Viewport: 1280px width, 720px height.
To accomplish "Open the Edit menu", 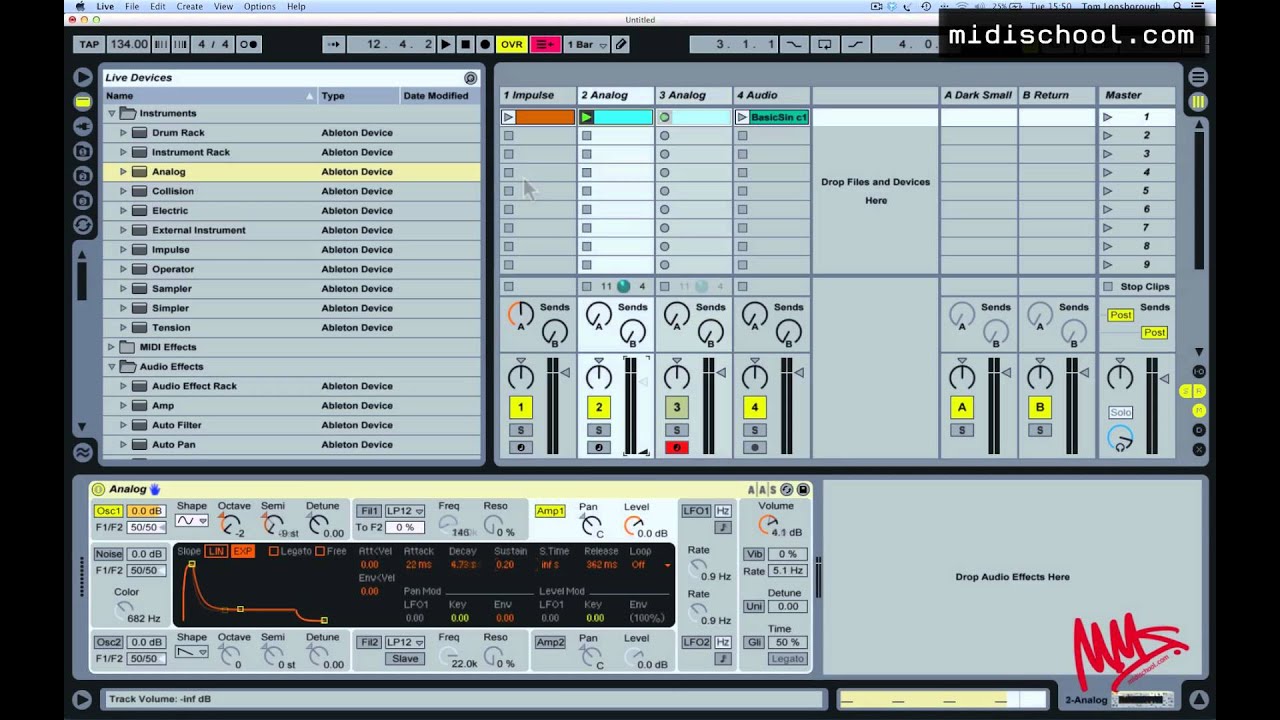I will [x=158, y=6].
